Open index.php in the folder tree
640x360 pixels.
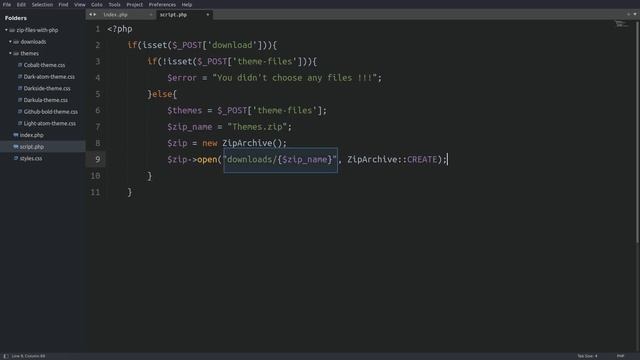(31, 135)
